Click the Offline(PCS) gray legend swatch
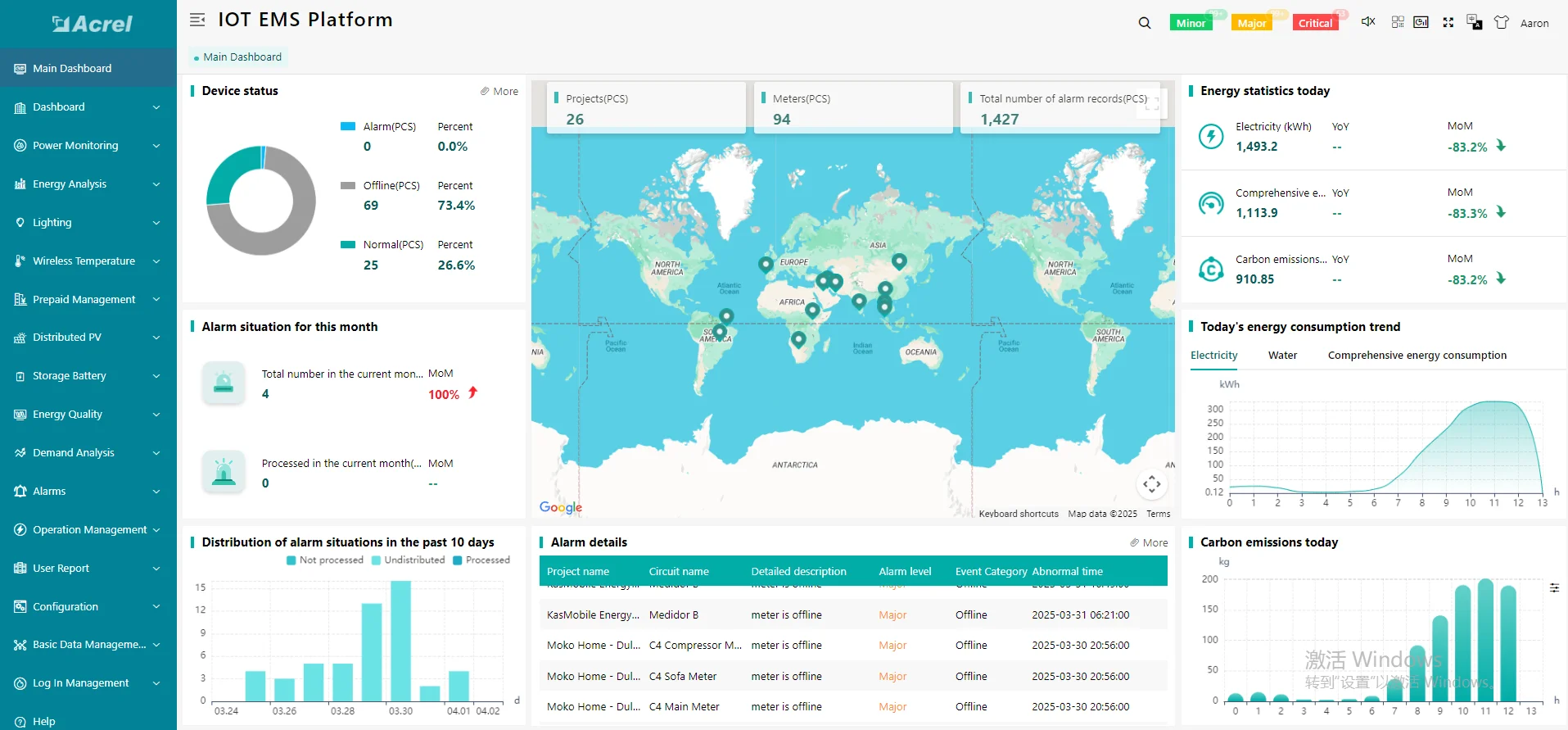1568x730 pixels. (348, 185)
